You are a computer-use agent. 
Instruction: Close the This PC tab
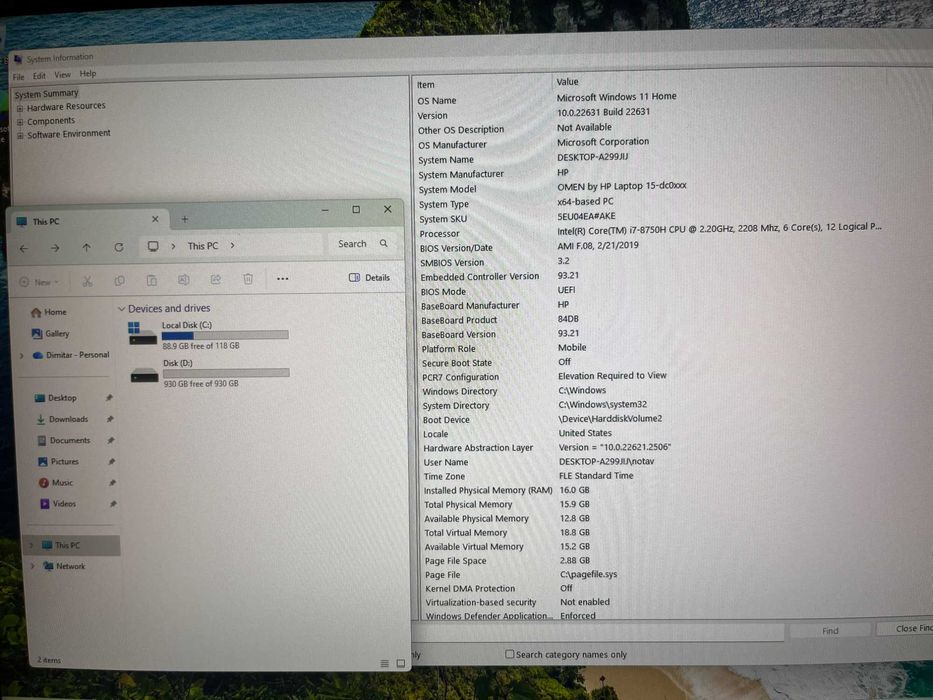pos(155,219)
